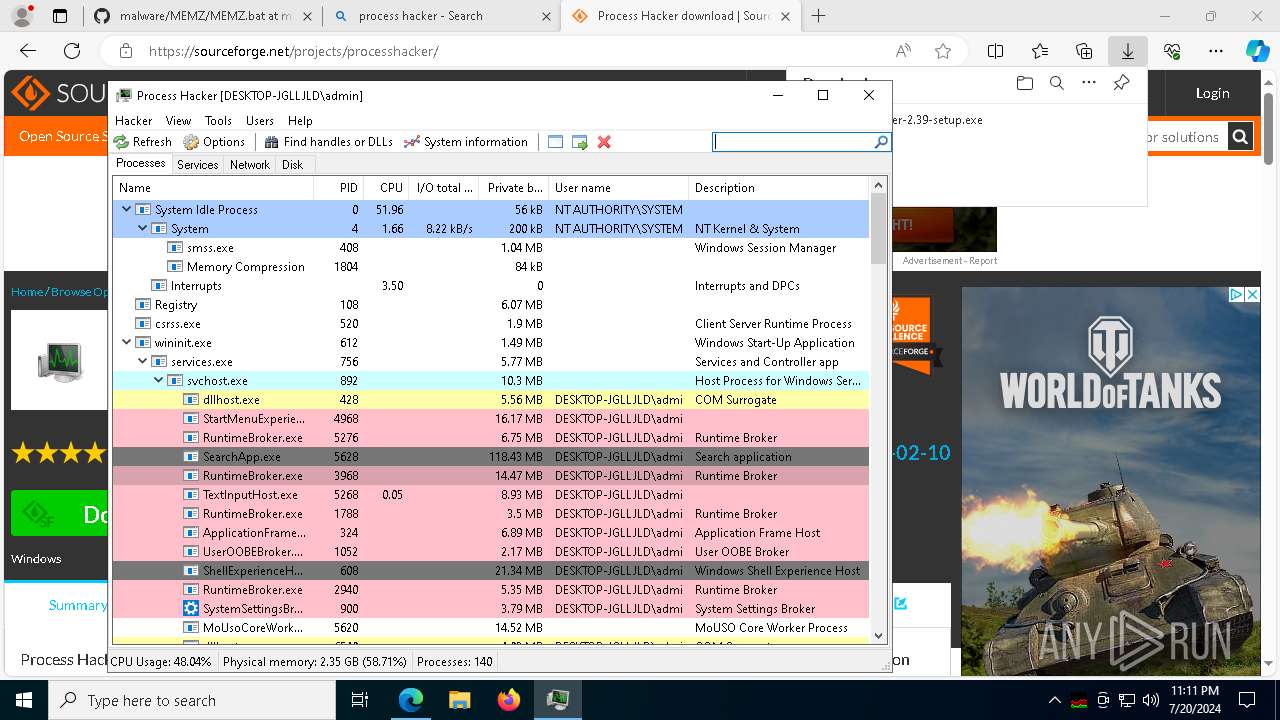Select the Memory Compression process row
This screenshot has width=1280, height=720.
pos(491,266)
